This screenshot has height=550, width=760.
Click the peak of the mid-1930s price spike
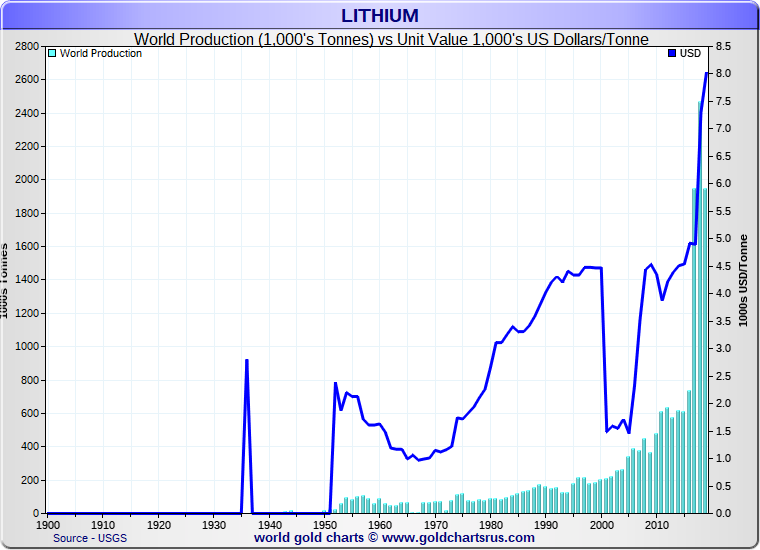coord(246,360)
